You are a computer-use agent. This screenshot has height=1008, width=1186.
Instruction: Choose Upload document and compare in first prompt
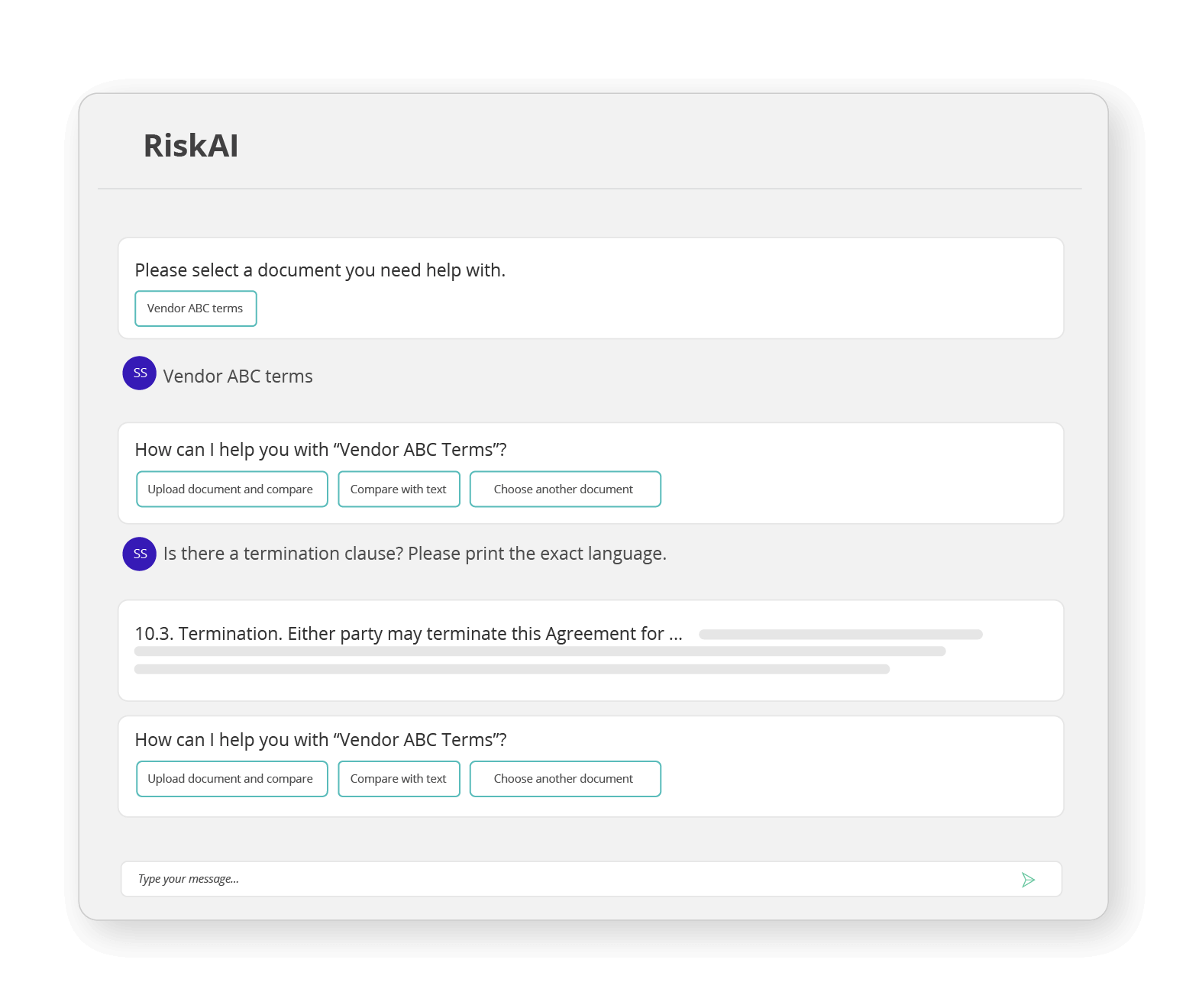click(x=231, y=489)
